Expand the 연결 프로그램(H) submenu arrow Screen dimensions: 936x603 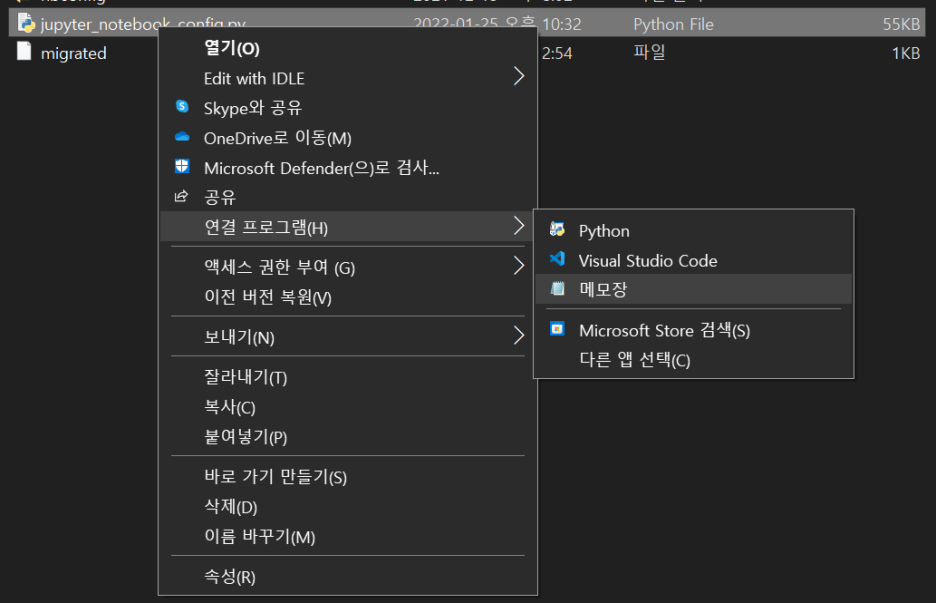pos(519,226)
